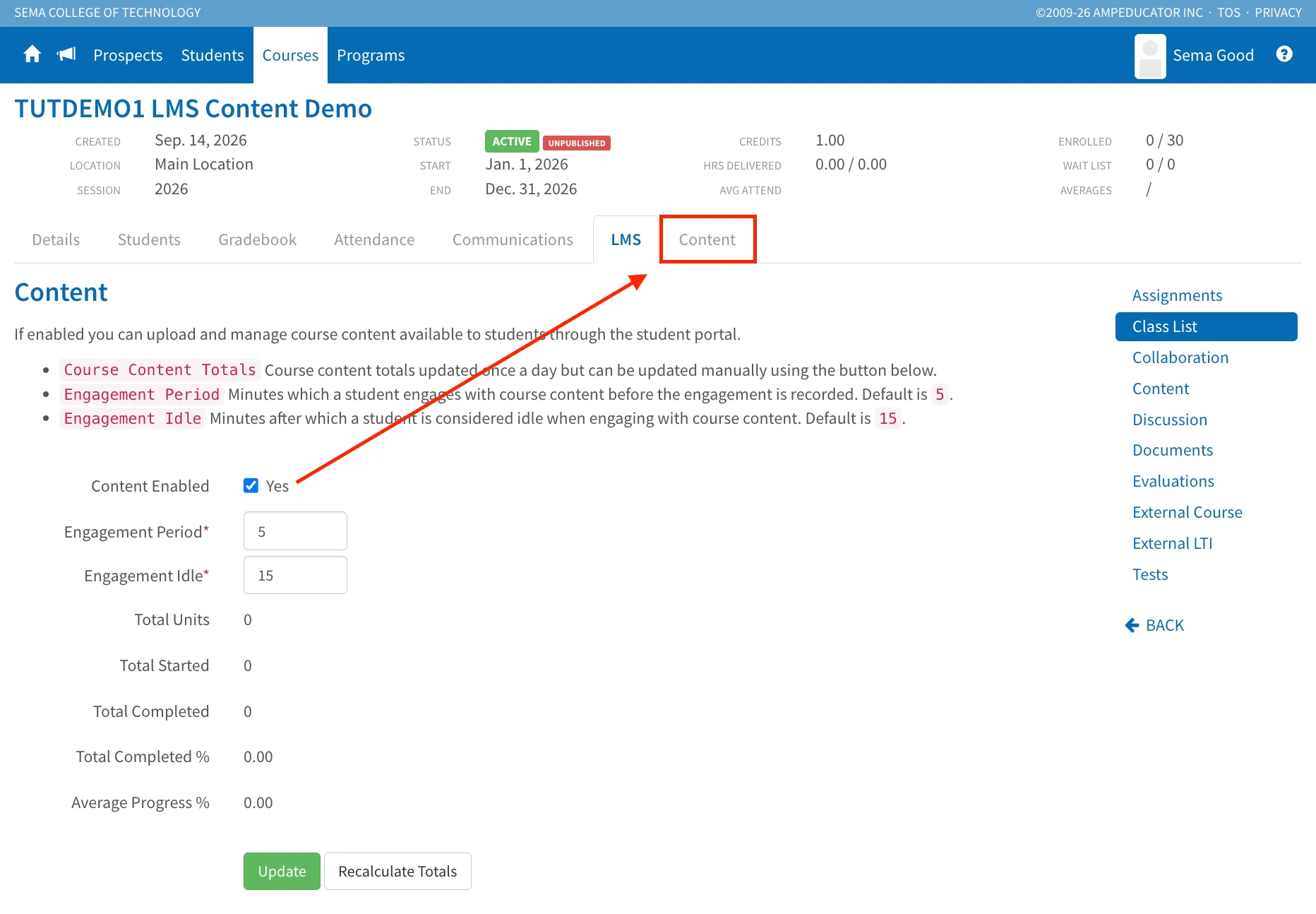Click the PRIVACY link in the header
Viewport: 1316px width, 914px height.
(1278, 13)
